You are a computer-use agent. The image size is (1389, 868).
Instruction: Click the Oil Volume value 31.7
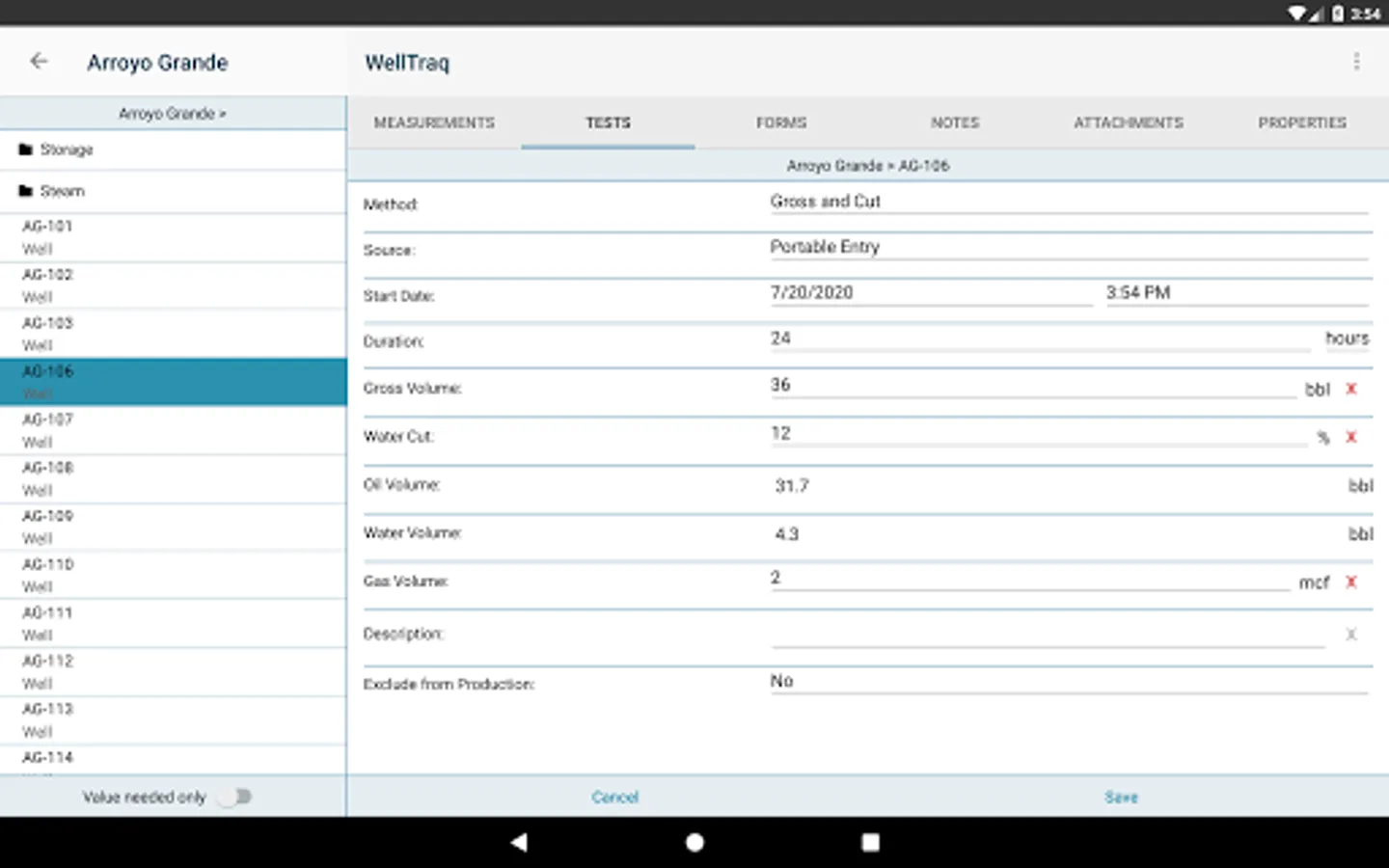(792, 486)
